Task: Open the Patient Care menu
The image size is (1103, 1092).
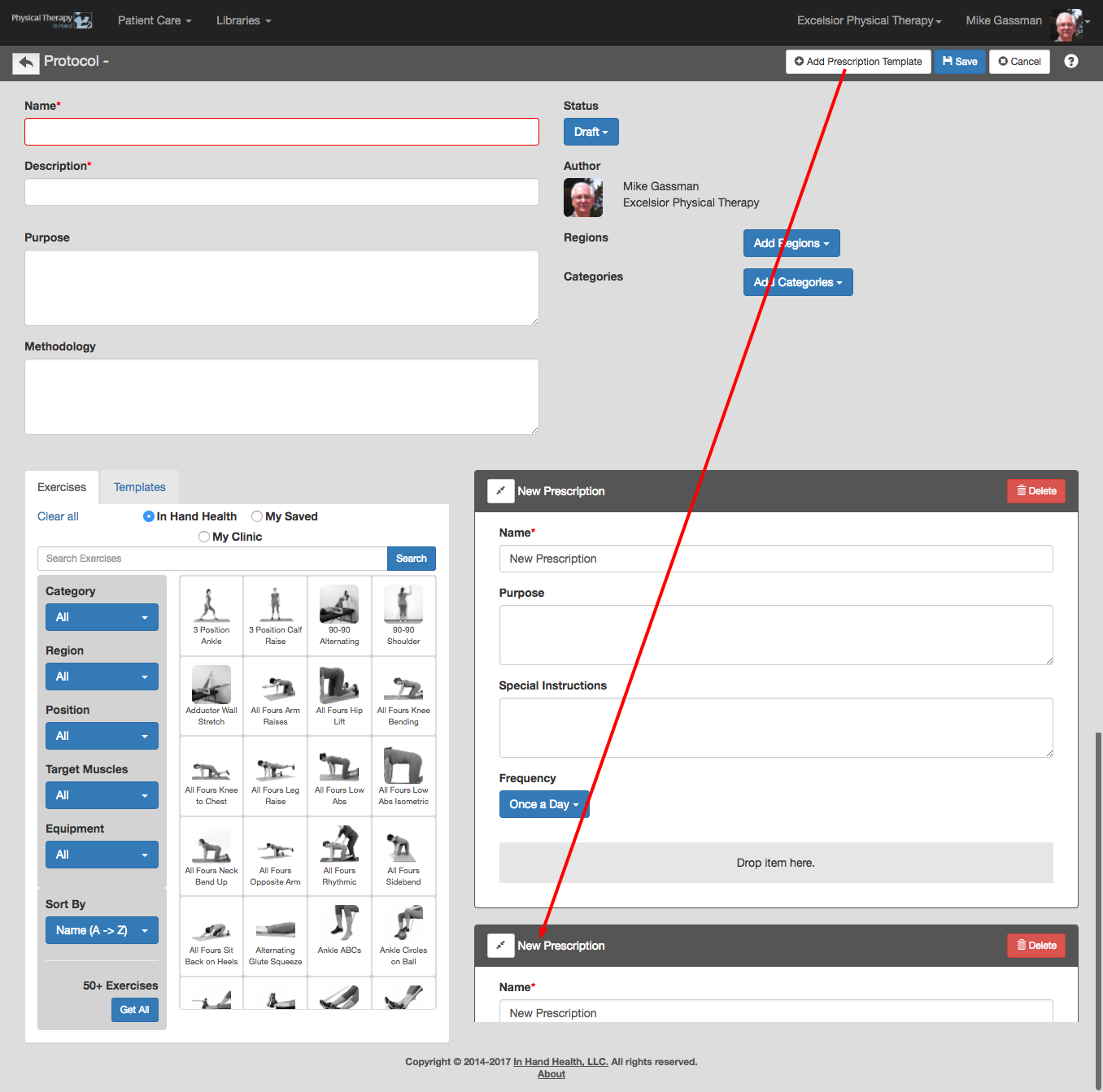Action: point(155,20)
